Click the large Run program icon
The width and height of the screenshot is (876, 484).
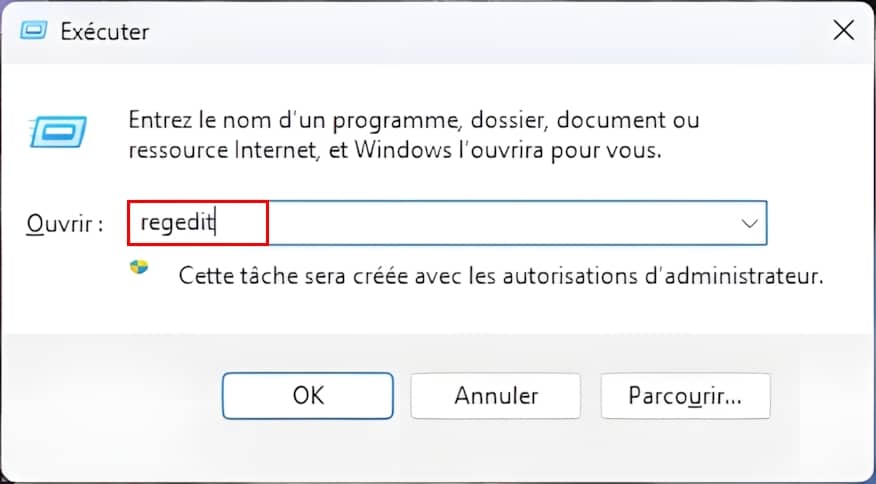point(59,130)
